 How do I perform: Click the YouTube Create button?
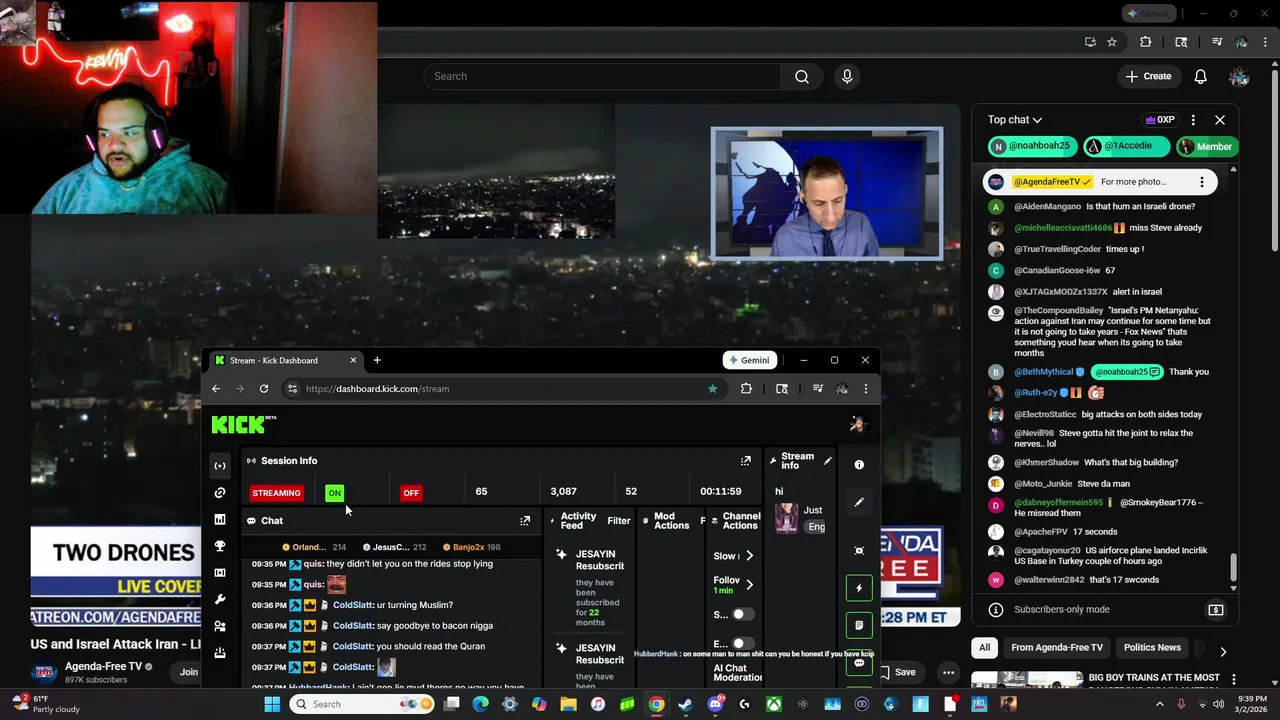click(1148, 77)
